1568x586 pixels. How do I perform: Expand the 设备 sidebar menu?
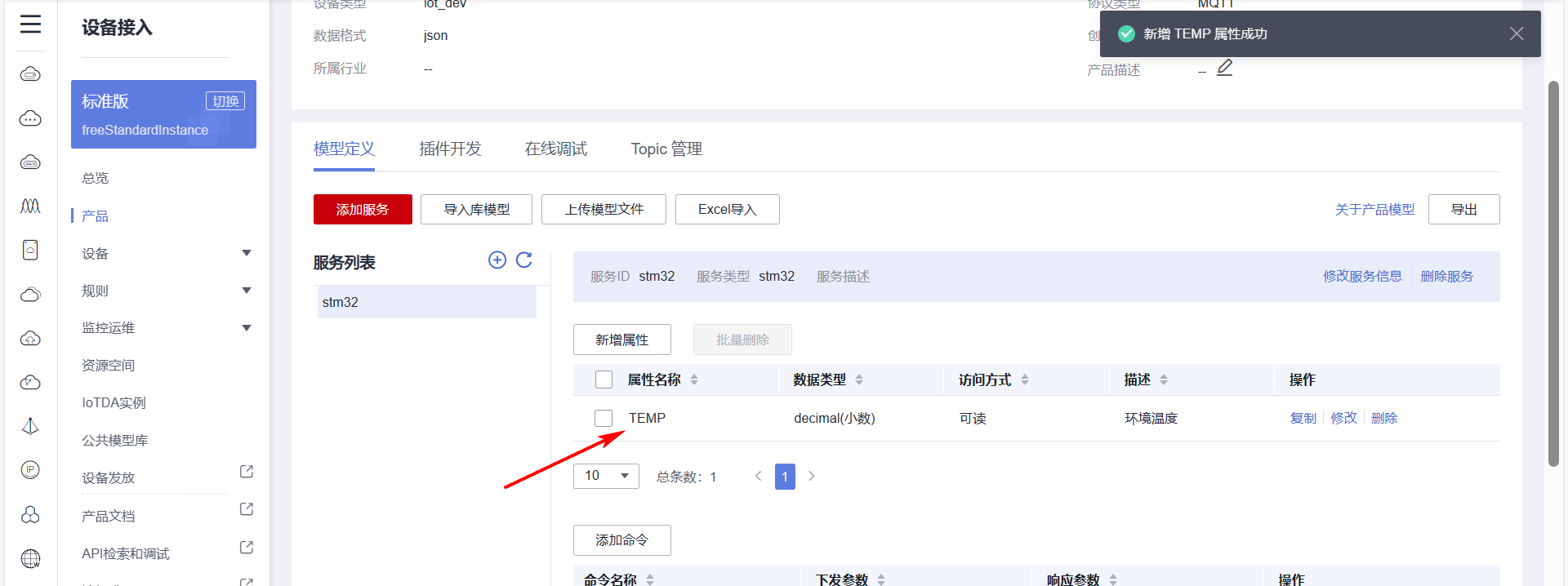(247, 253)
